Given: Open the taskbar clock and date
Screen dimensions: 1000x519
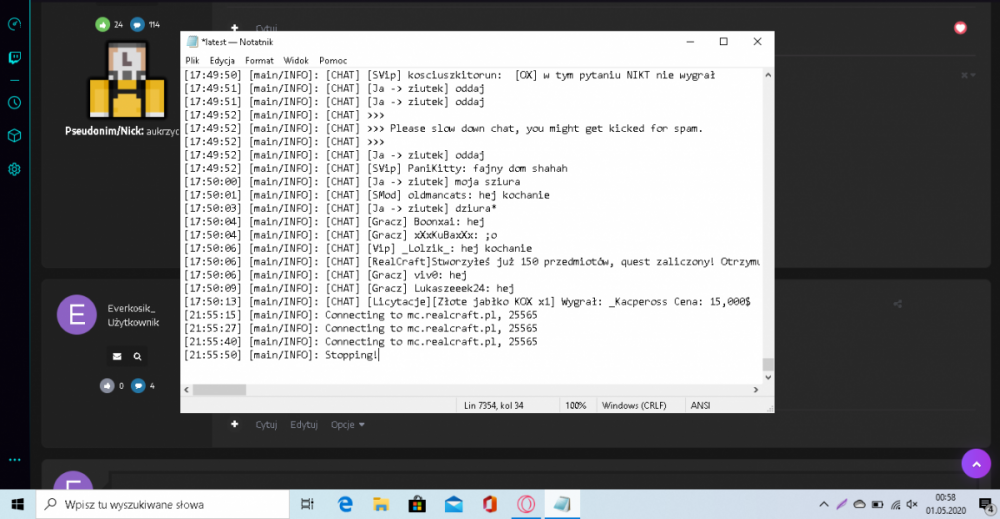Looking at the screenshot, I should point(946,504).
